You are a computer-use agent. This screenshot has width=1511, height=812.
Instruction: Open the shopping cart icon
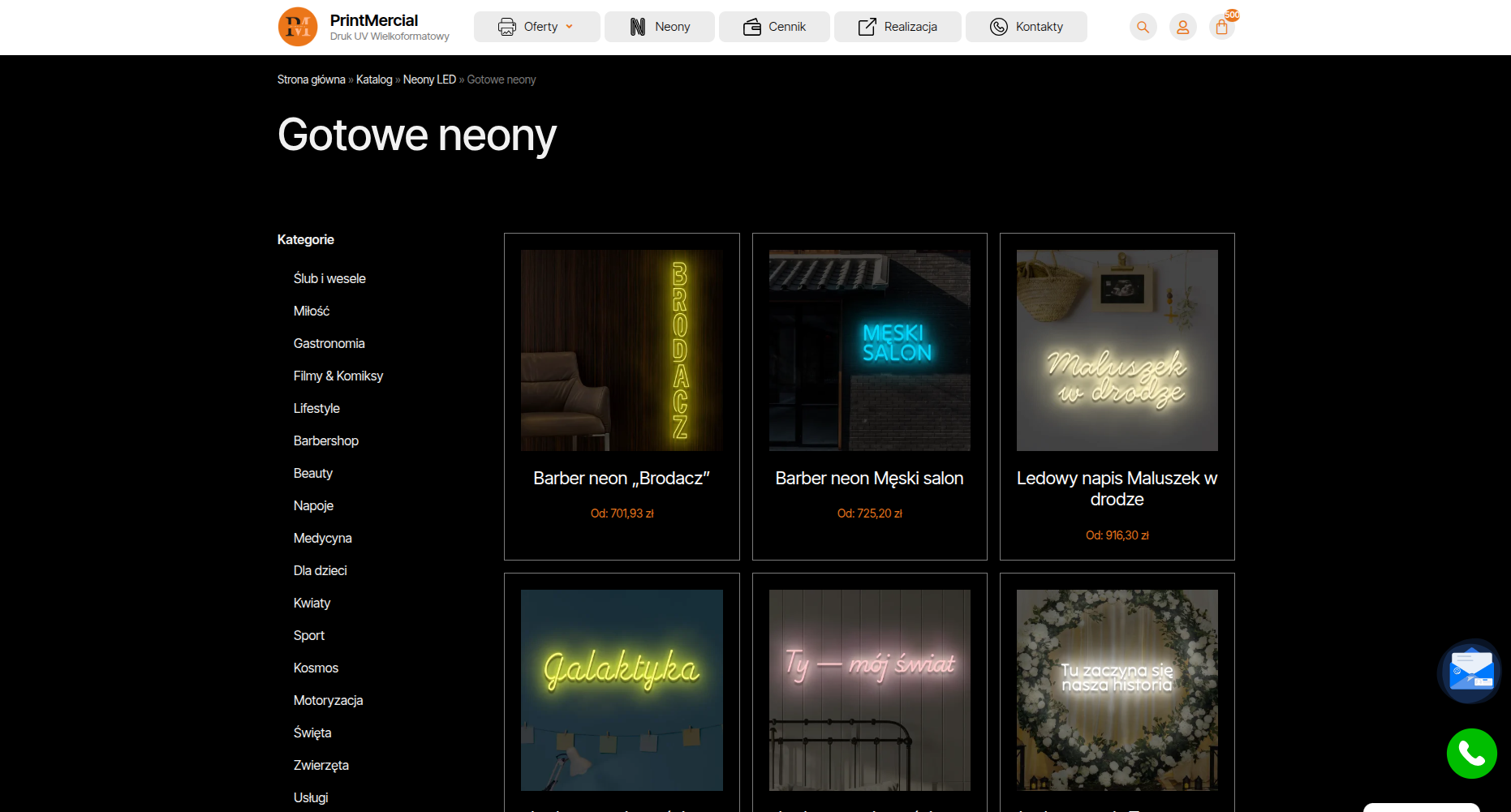coord(1221,27)
